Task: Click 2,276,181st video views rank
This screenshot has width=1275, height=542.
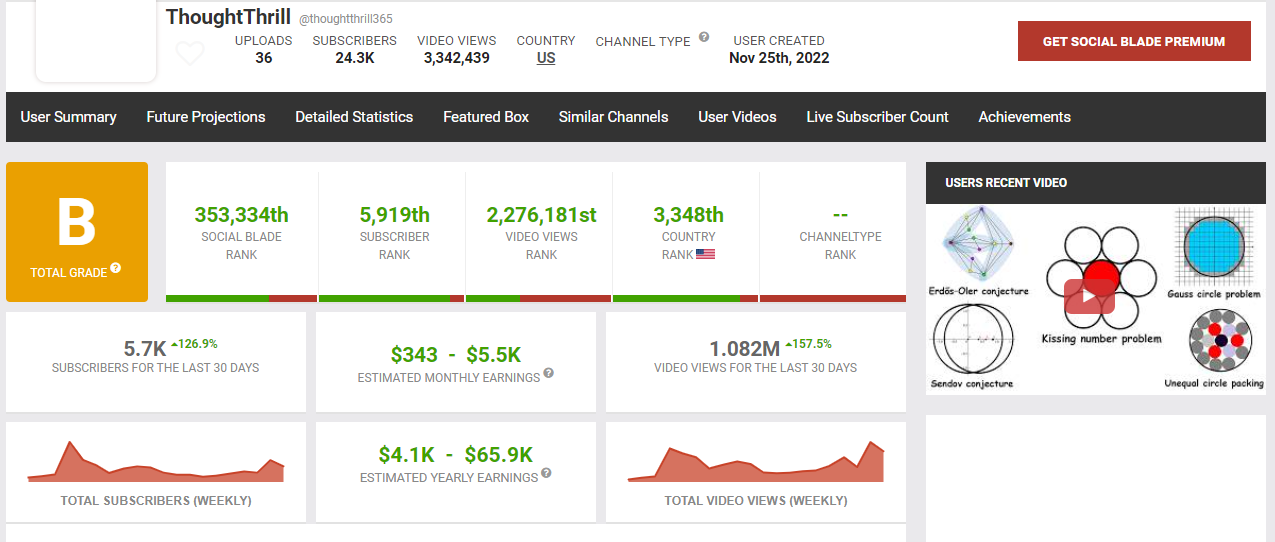Action: (541, 214)
